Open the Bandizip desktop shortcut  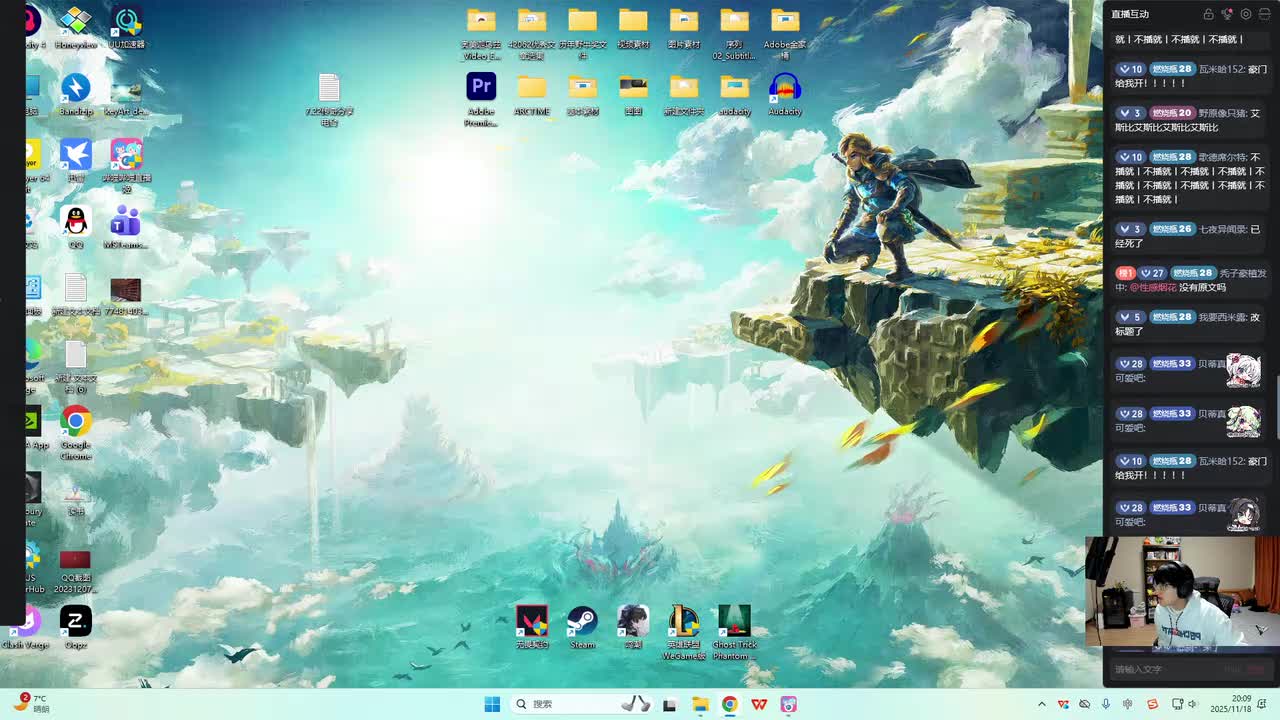76,94
